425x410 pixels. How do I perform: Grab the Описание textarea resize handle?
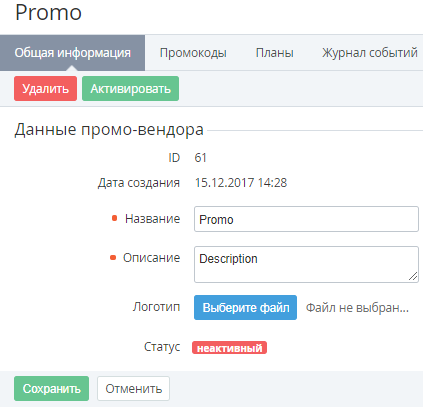413,276
